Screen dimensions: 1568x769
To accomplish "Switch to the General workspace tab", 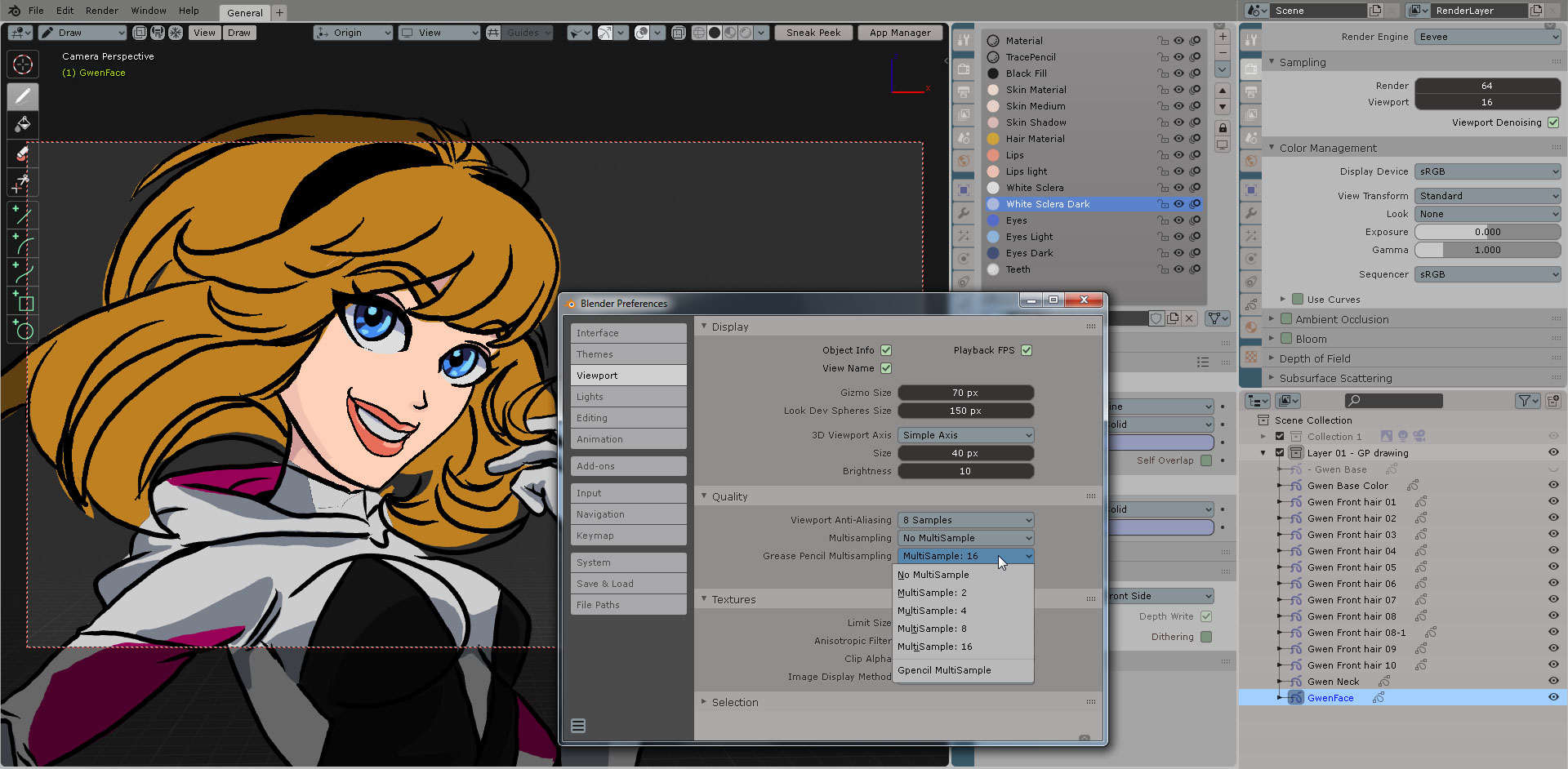I will click(x=245, y=12).
